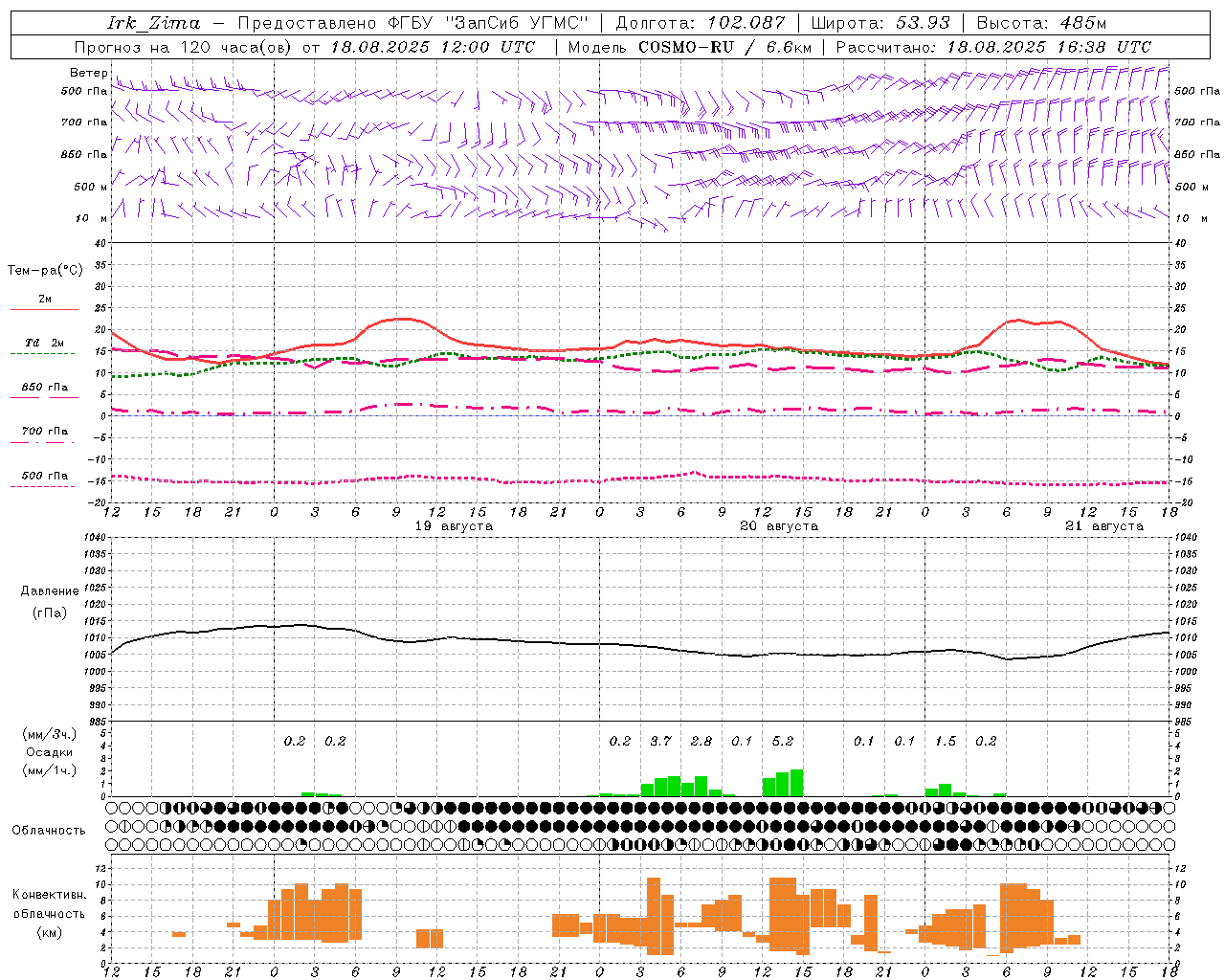Click the precipitation total "5.2"
Screen dimensions: 1225x980
[783, 741]
